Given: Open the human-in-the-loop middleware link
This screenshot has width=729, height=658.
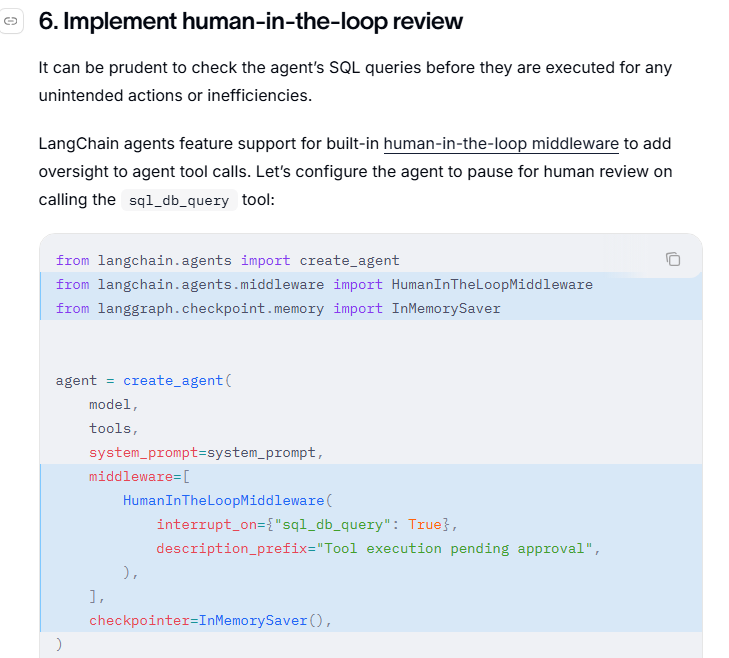Looking at the screenshot, I should click(x=501, y=144).
